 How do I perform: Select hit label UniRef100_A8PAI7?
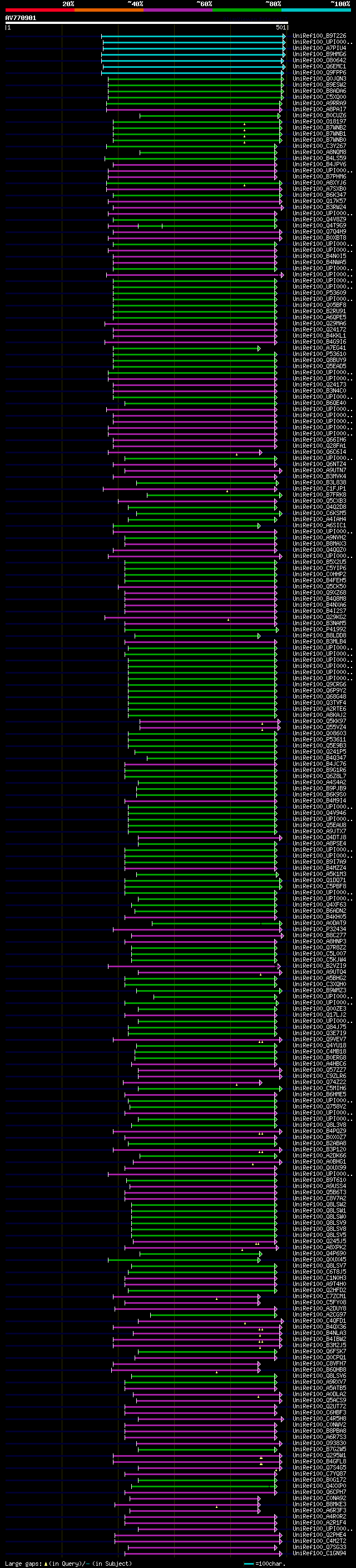click(x=319, y=110)
